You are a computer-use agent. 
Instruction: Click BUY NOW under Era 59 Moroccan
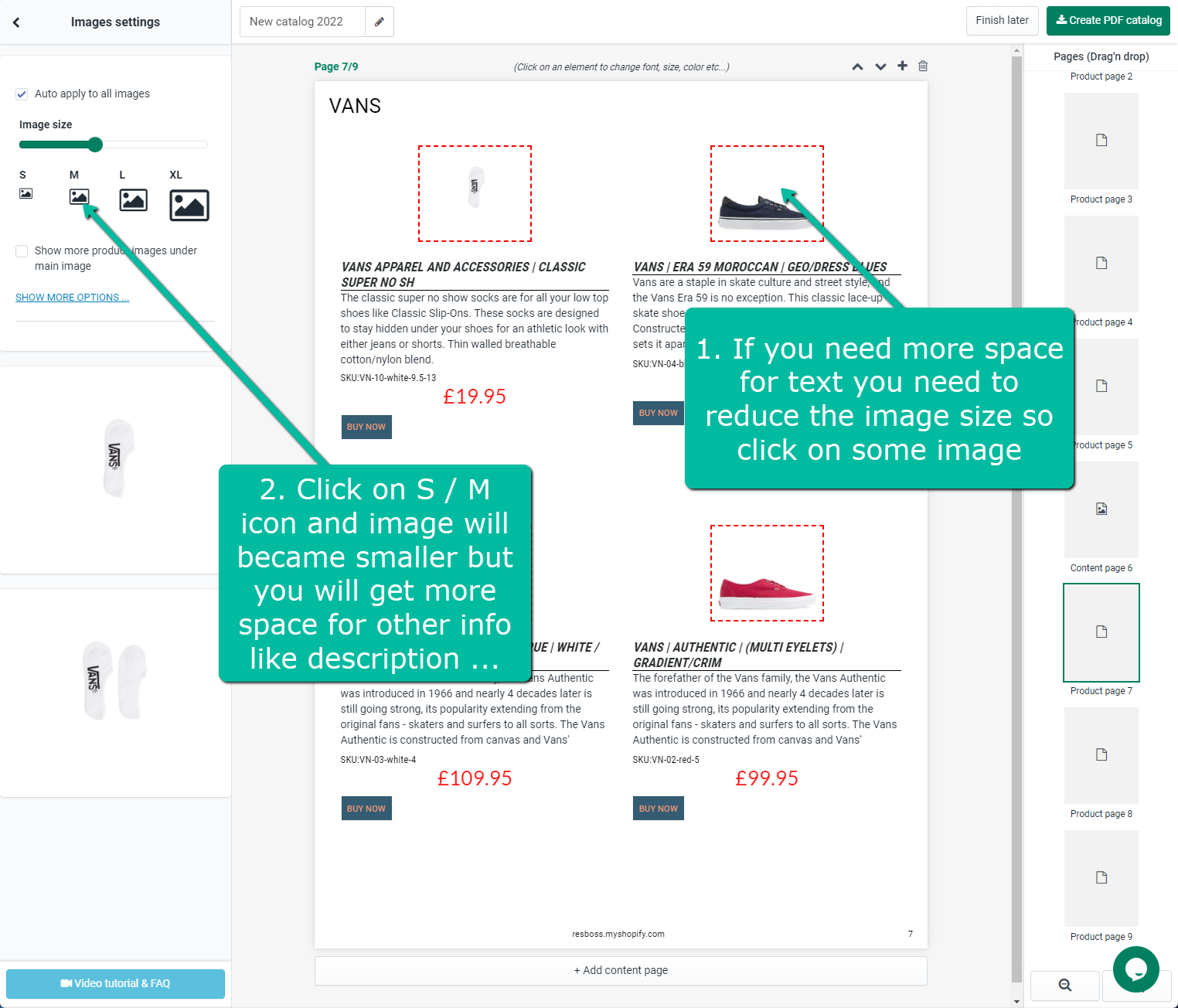659,413
